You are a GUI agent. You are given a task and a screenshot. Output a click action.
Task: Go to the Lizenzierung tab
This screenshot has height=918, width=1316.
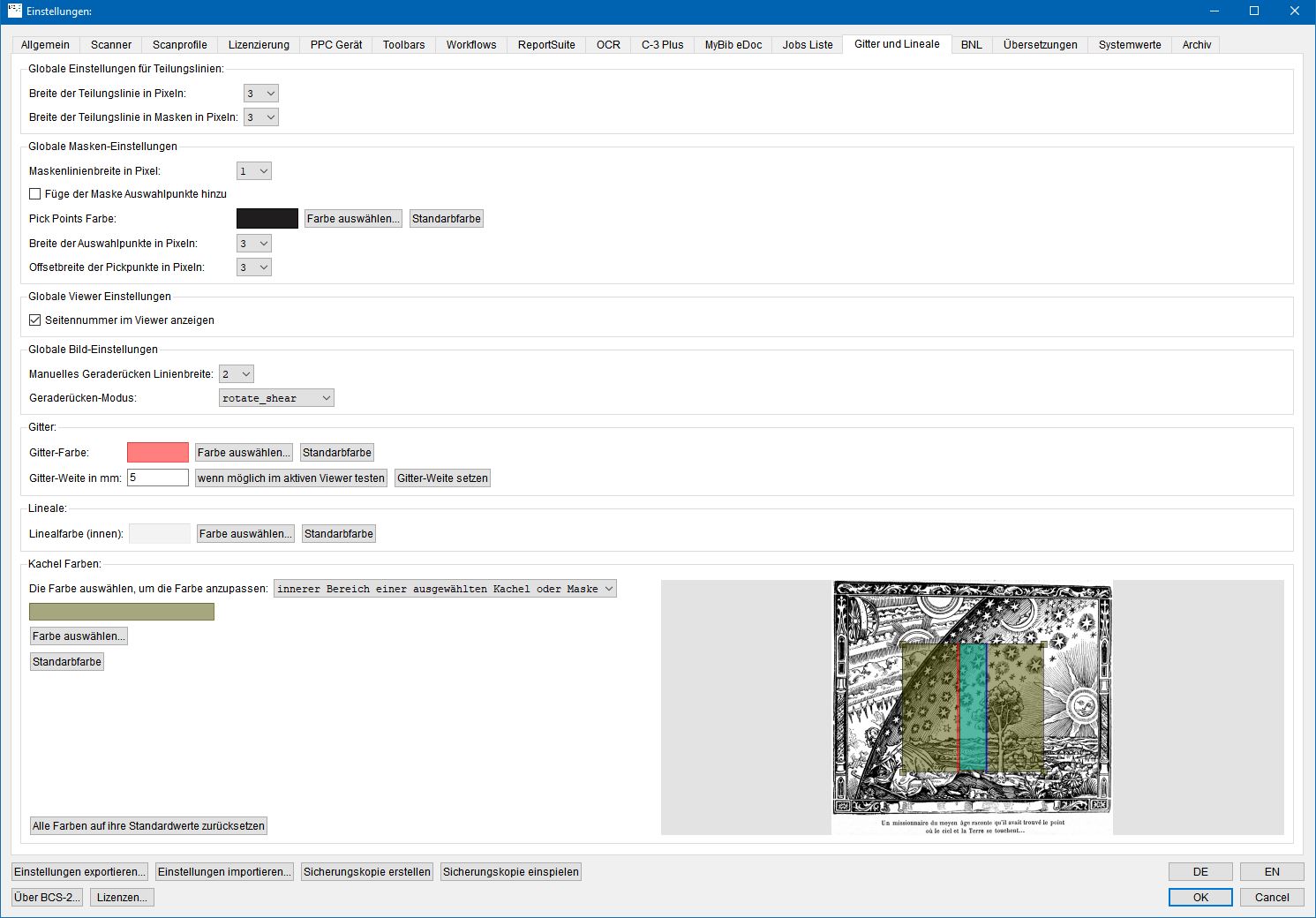[x=259, y=45]
